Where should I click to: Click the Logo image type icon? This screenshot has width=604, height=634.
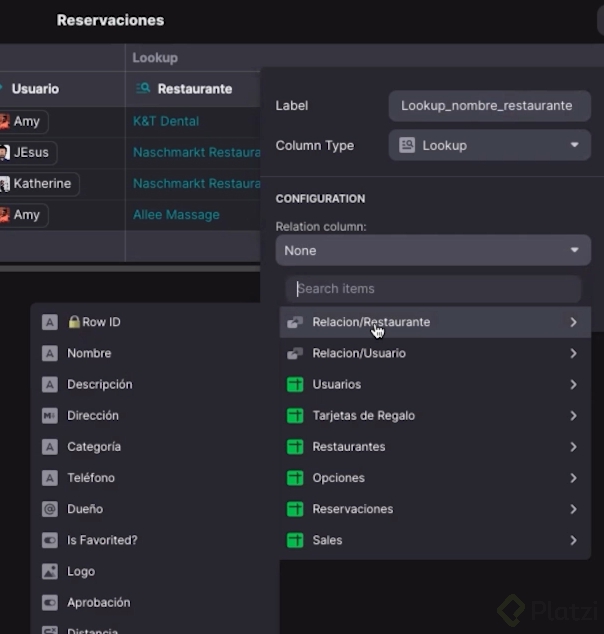click(x=50, y=571)
